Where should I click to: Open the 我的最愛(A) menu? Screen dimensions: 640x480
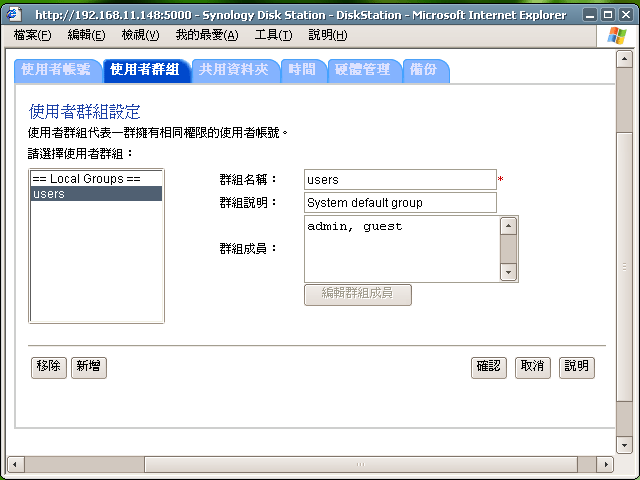[207, 35]
